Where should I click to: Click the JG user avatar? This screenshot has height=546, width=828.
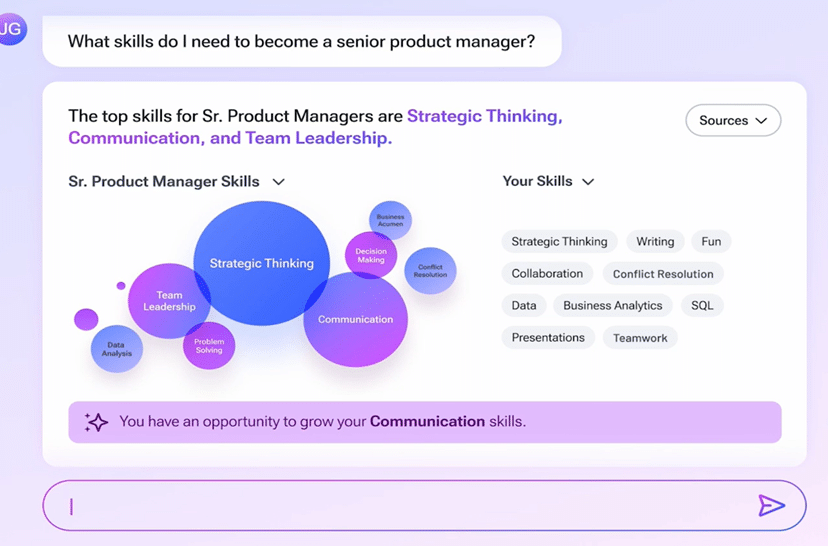pos(12,29)
